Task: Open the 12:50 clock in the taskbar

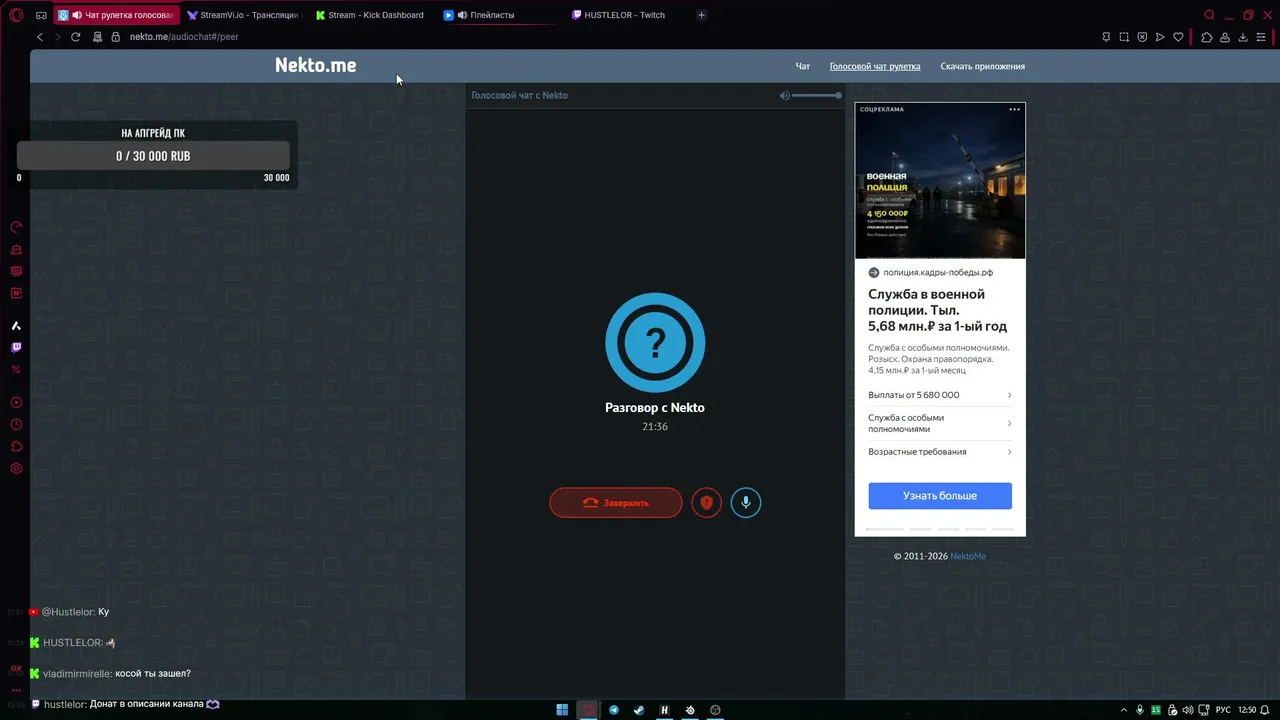Action: (1247, 710)
